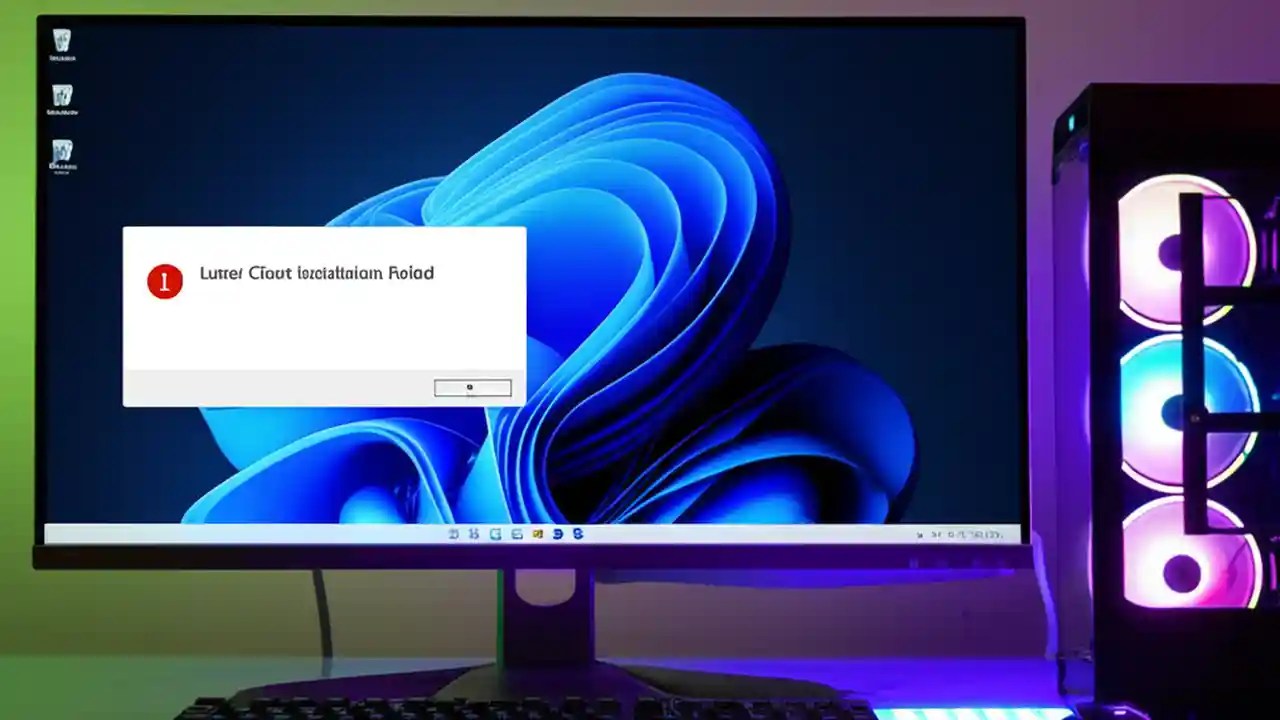The height and width of the screenshot is (720, 1280).
Task: Open the first recycle-bin style desktop icon
Action: 62,42
